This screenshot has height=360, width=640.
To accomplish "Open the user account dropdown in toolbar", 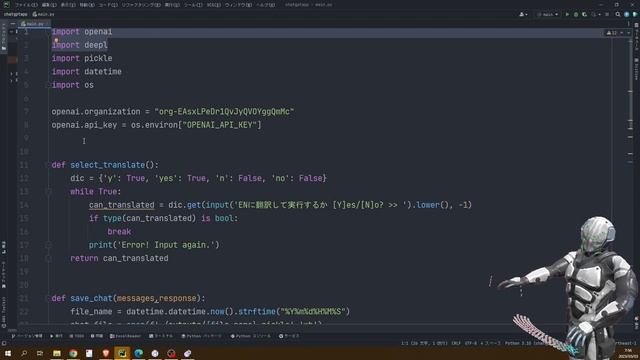I will [523, 14].
